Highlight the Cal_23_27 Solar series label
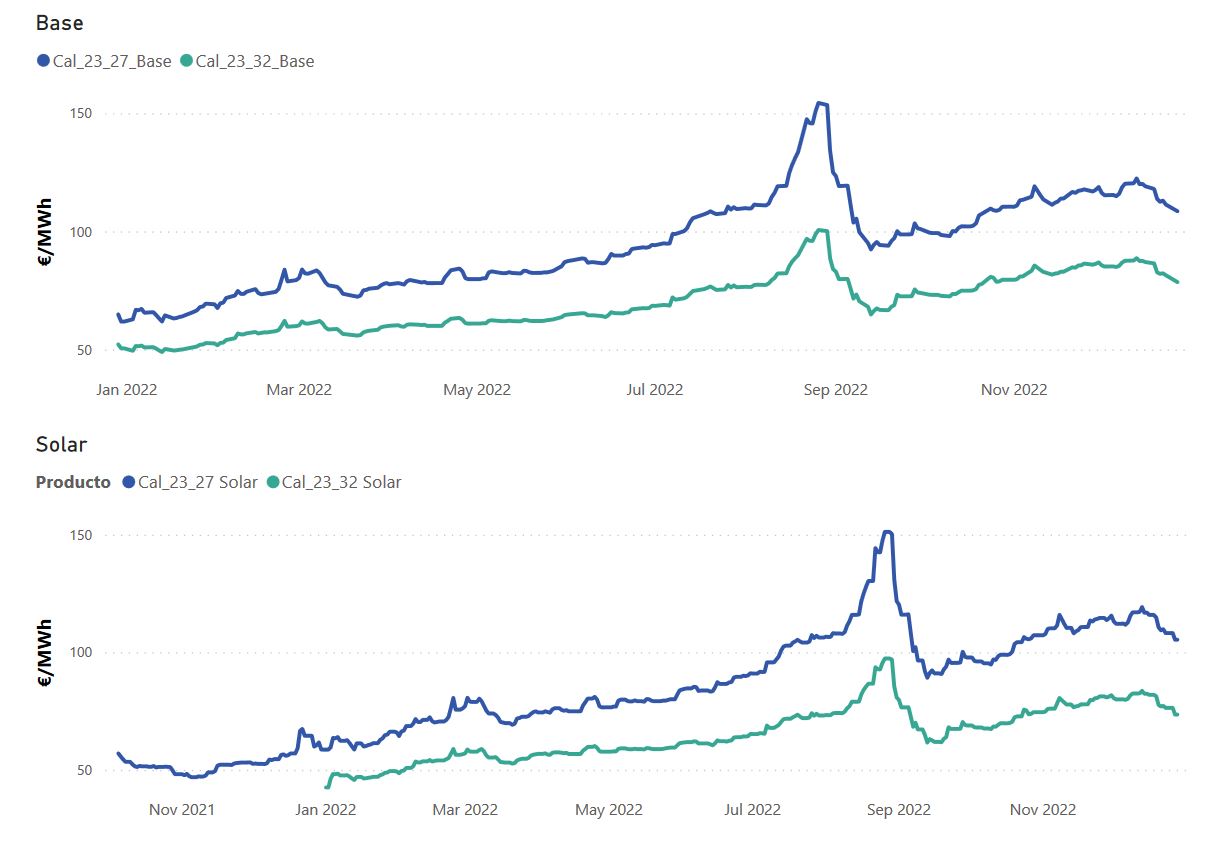Screen dimensions: 1219x844 (x=198, y=482)
